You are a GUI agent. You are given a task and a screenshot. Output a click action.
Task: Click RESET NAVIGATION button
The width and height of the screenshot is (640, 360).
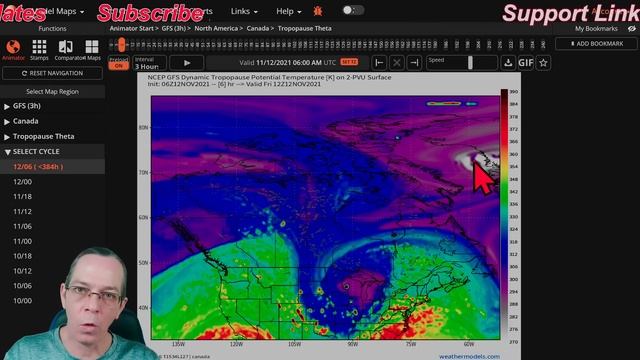click(x=52, y=73)
